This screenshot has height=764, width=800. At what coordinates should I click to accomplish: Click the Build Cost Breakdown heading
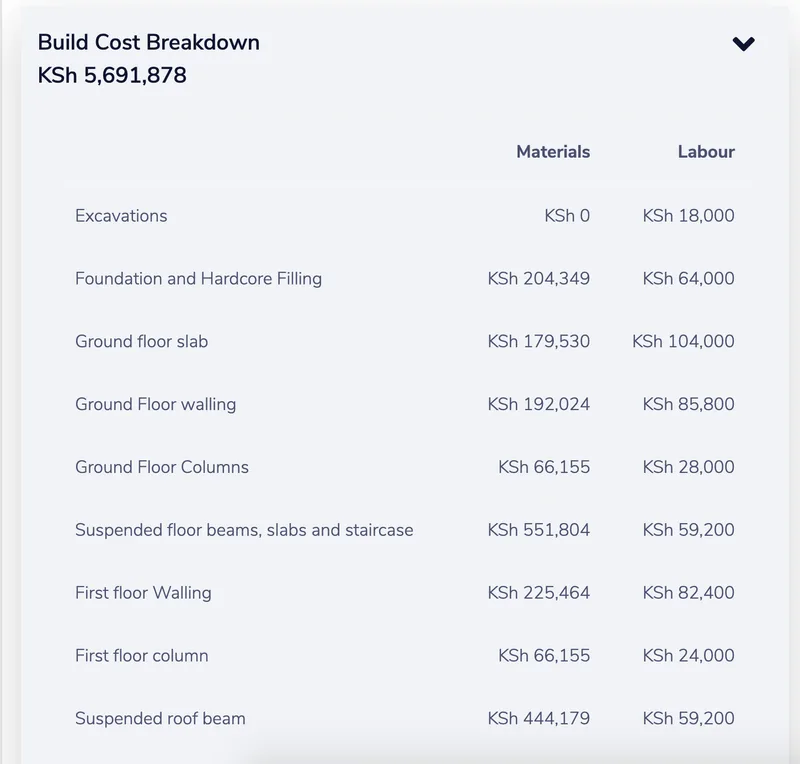148,42
